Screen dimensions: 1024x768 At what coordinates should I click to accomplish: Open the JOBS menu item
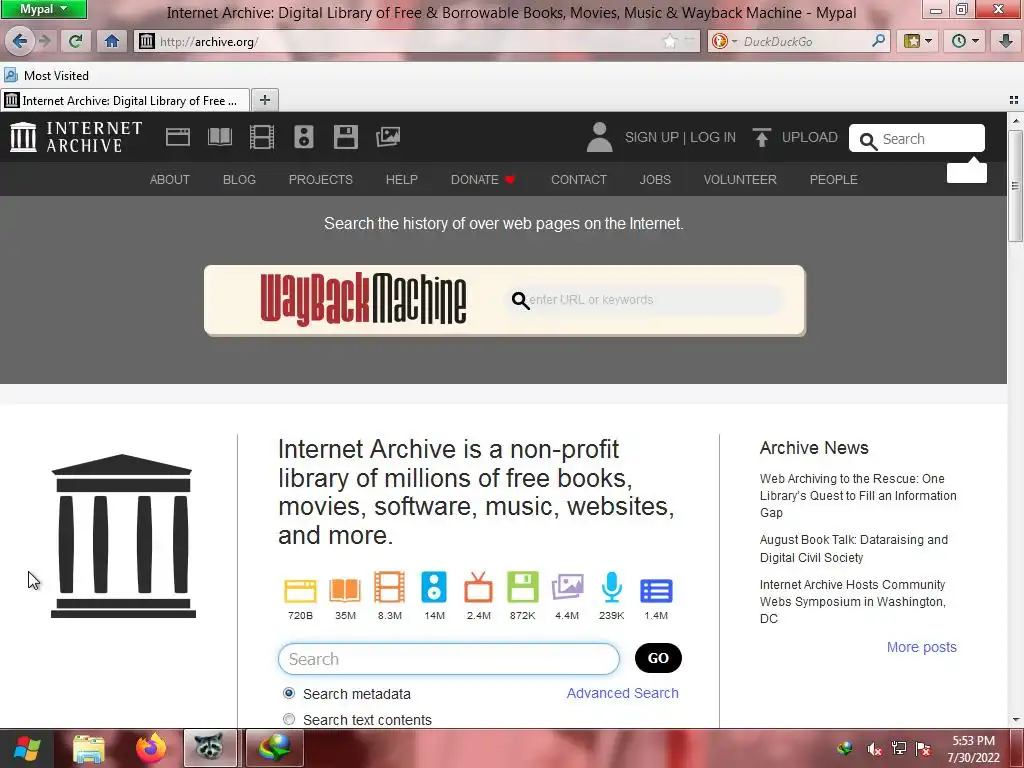(x=655, y=180)
